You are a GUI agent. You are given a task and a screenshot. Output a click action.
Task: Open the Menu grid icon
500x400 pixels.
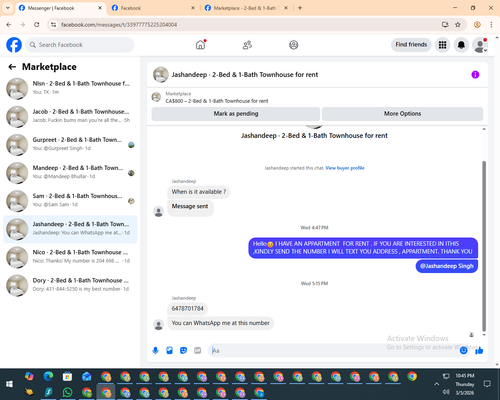(442, 45)
